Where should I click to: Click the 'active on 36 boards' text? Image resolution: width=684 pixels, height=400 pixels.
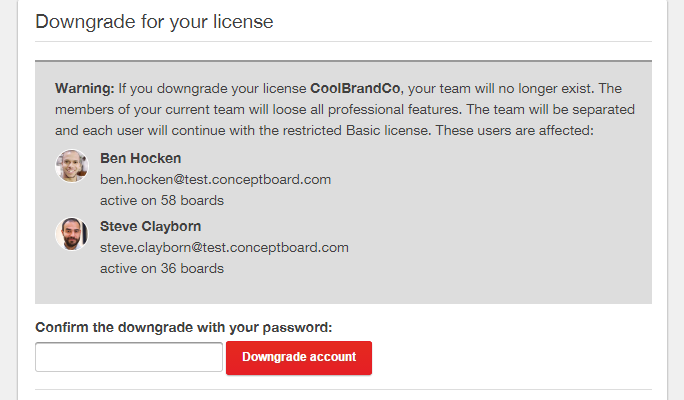(x=162, y=268)
